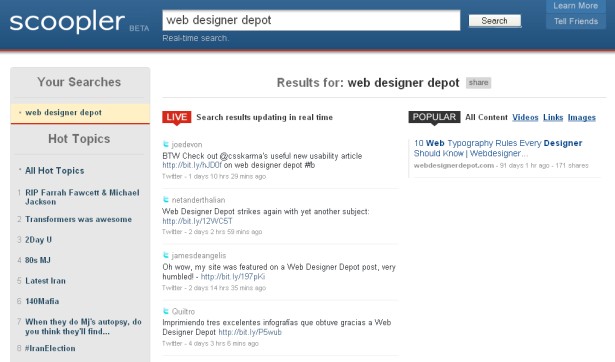This screenshot has width=615, height=362.
Task: Click the red LIVE badge
Action: [x=176, y=117]
